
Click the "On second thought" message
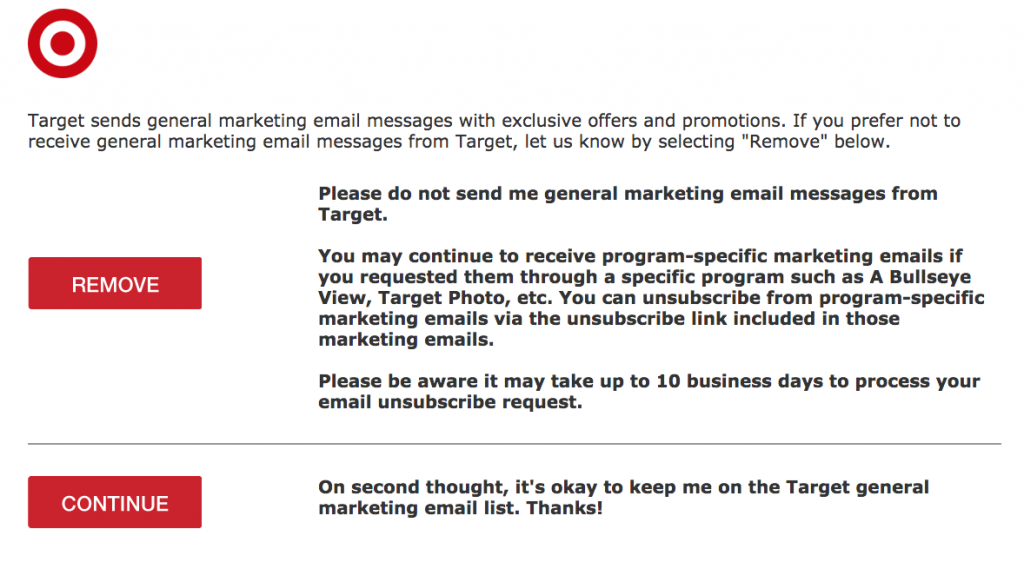[x=624, y=498]
